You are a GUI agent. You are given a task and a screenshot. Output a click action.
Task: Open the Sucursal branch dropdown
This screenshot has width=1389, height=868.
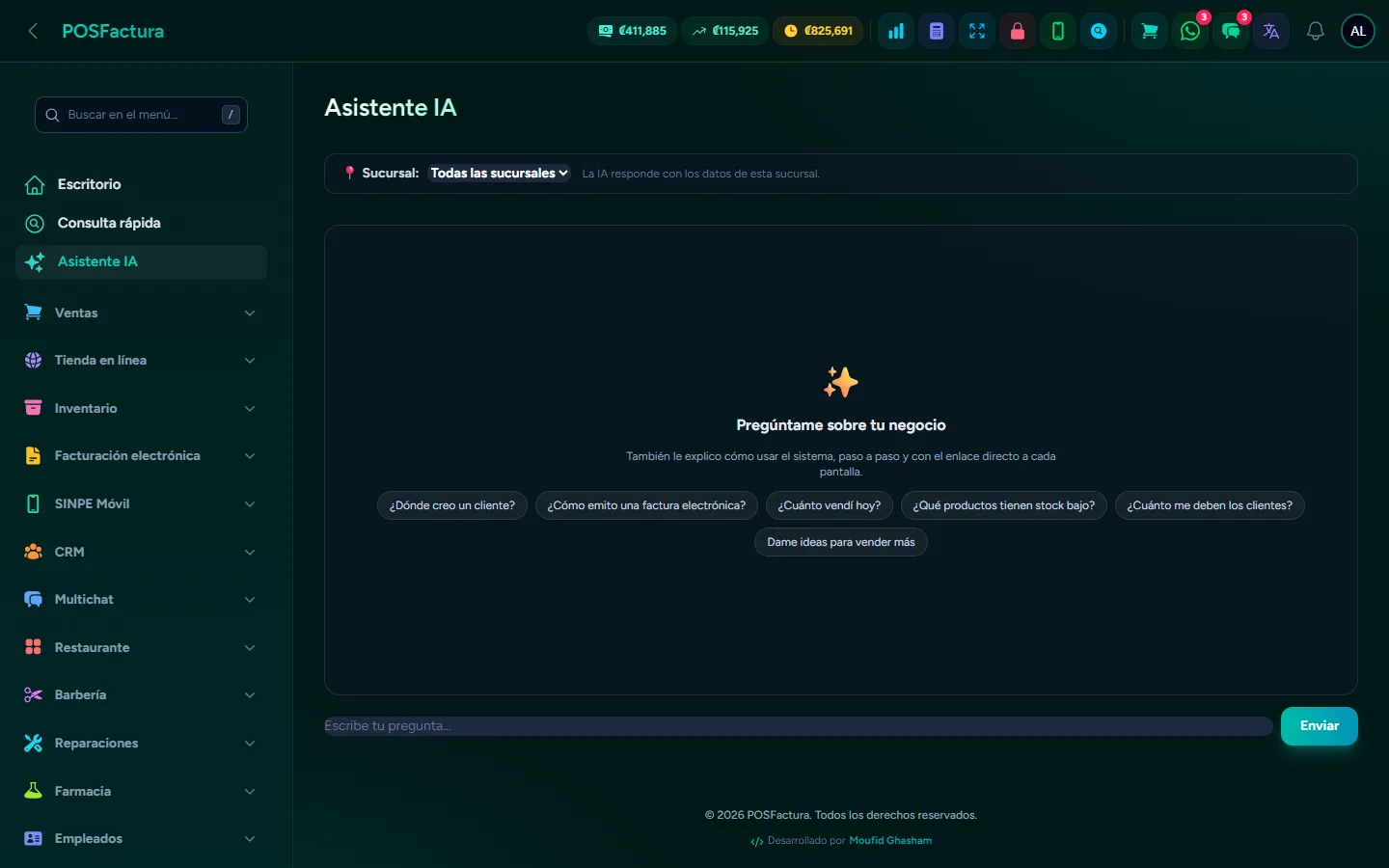(x=500, y=174)
